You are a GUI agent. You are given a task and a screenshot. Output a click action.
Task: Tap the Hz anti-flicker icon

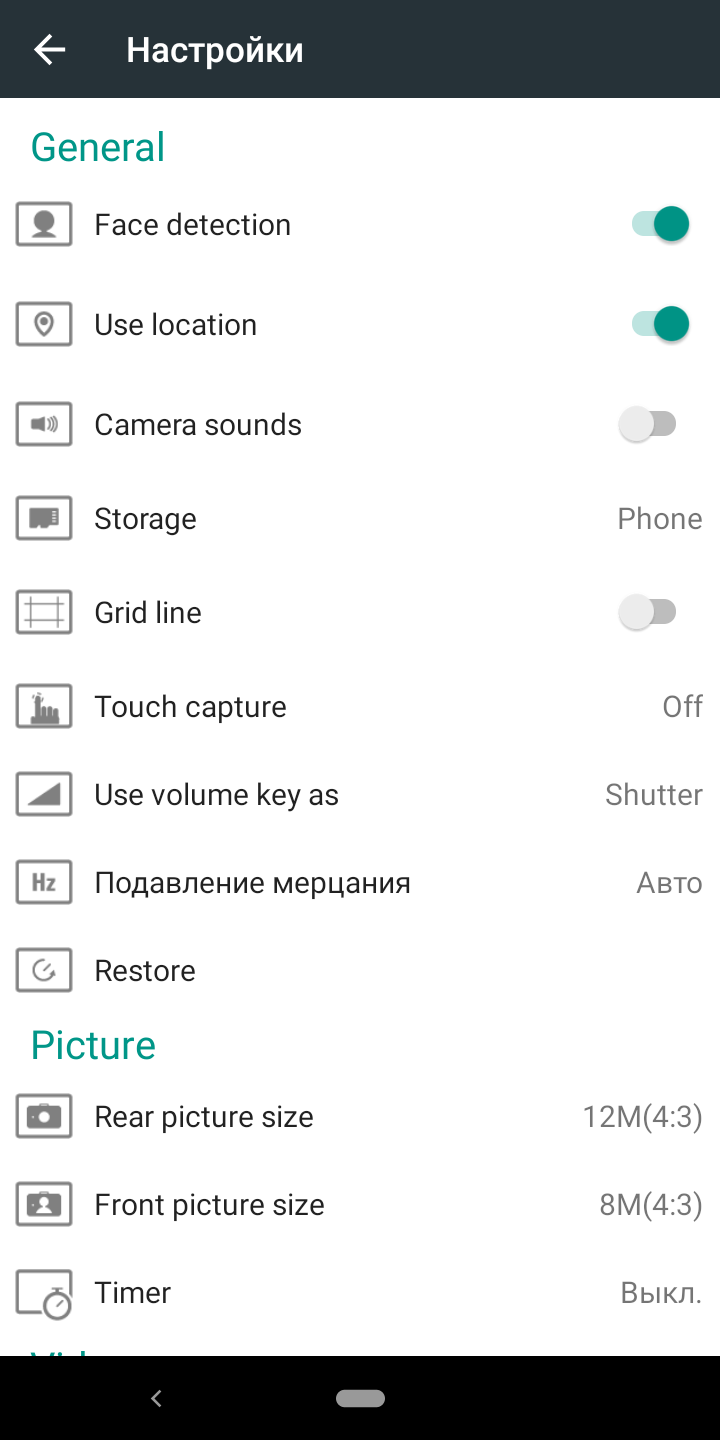pos(44,883)
